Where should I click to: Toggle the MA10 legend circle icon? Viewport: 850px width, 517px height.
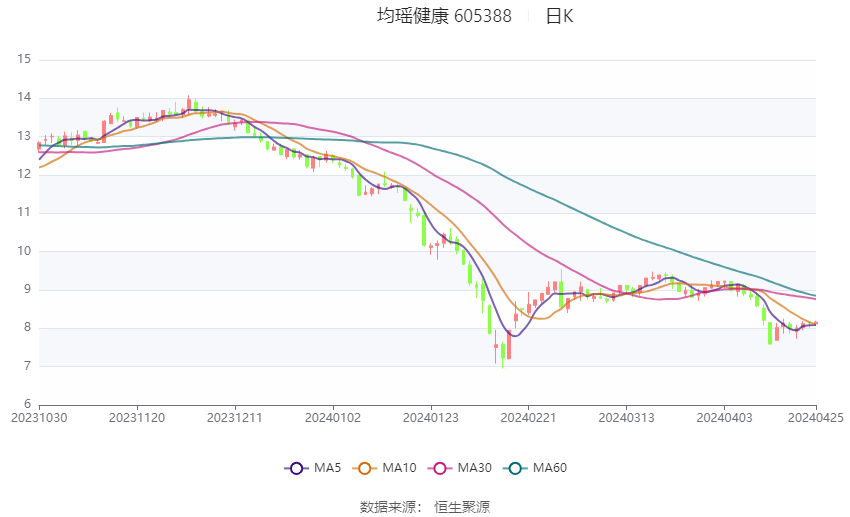pos(364,468)
